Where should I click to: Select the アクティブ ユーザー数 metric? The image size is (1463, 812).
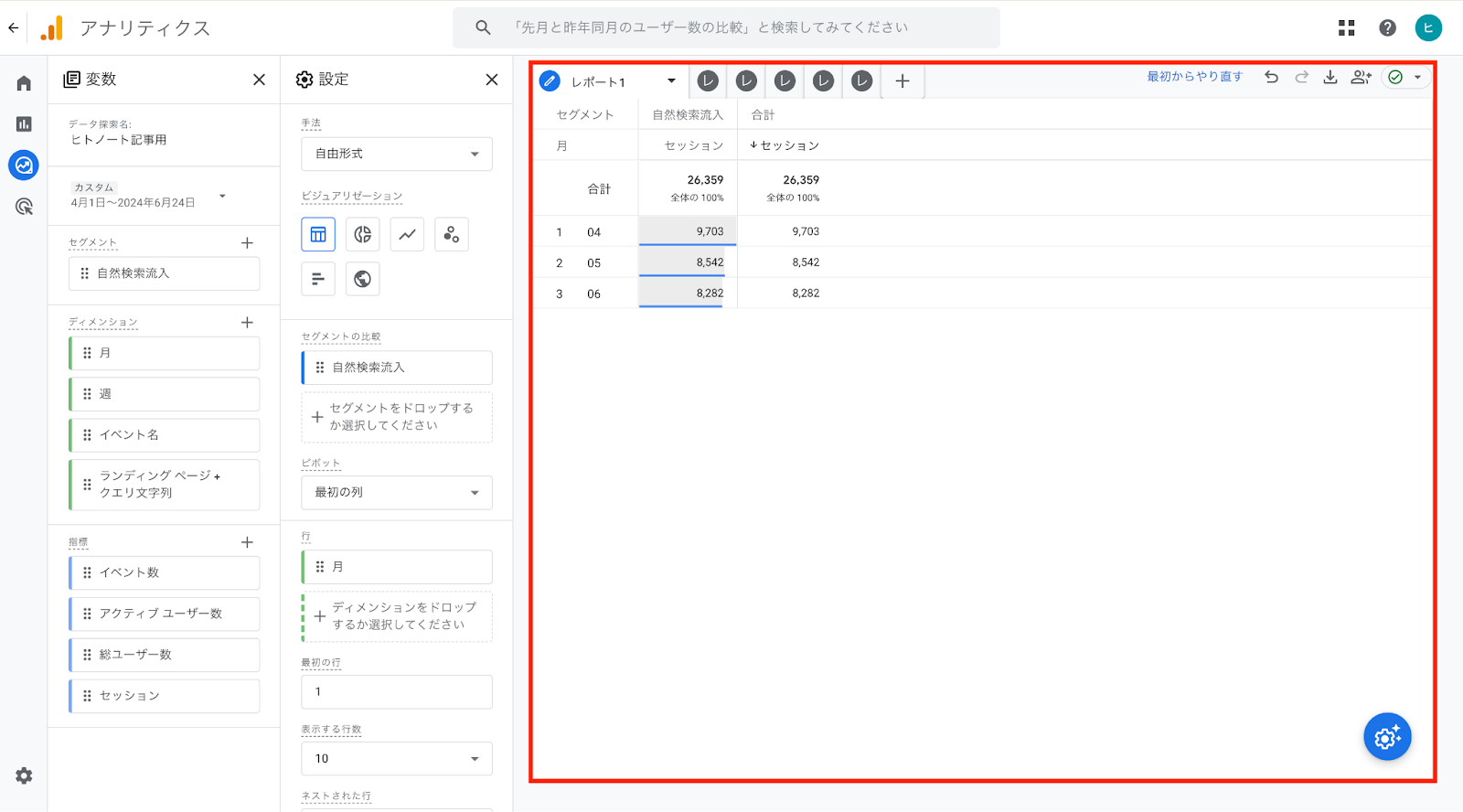point(165,614)
